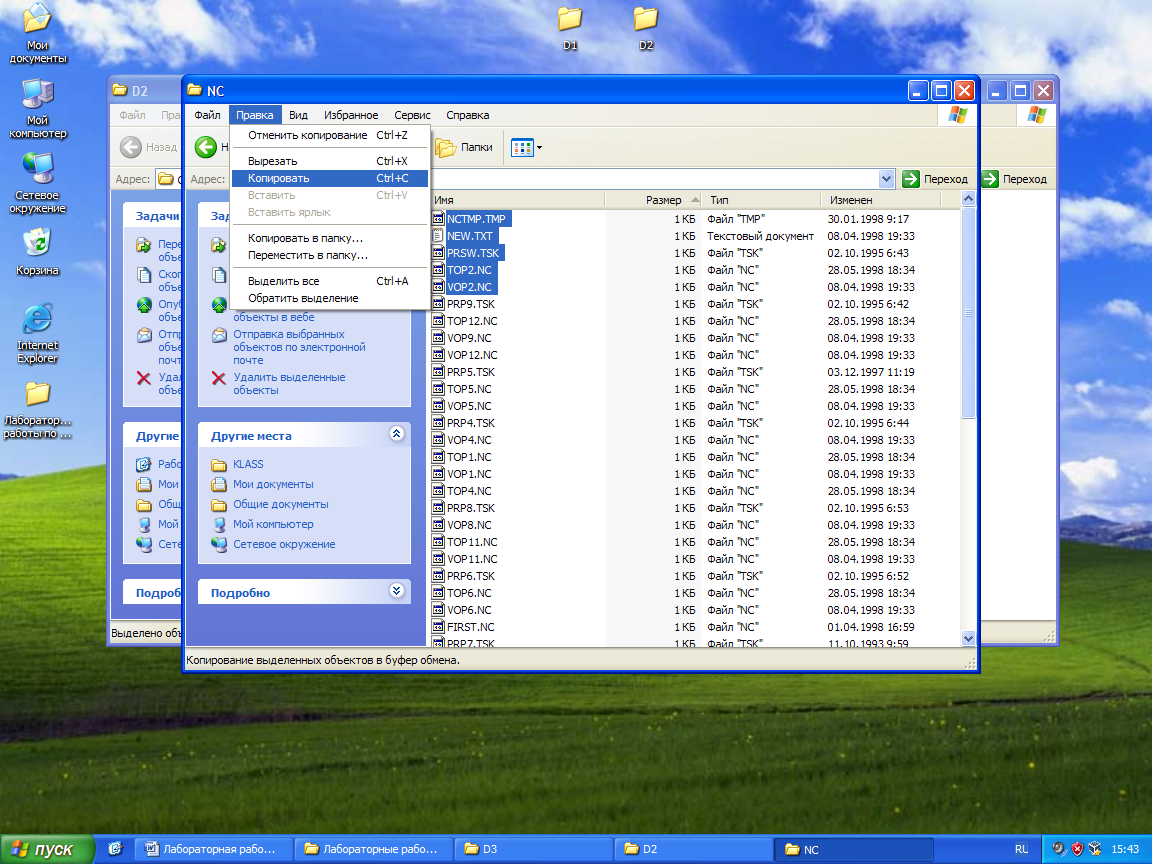Choose Переместить в папку... entry
The image size is (1152, 864).
pyautogui.click(x=329, y=255)
